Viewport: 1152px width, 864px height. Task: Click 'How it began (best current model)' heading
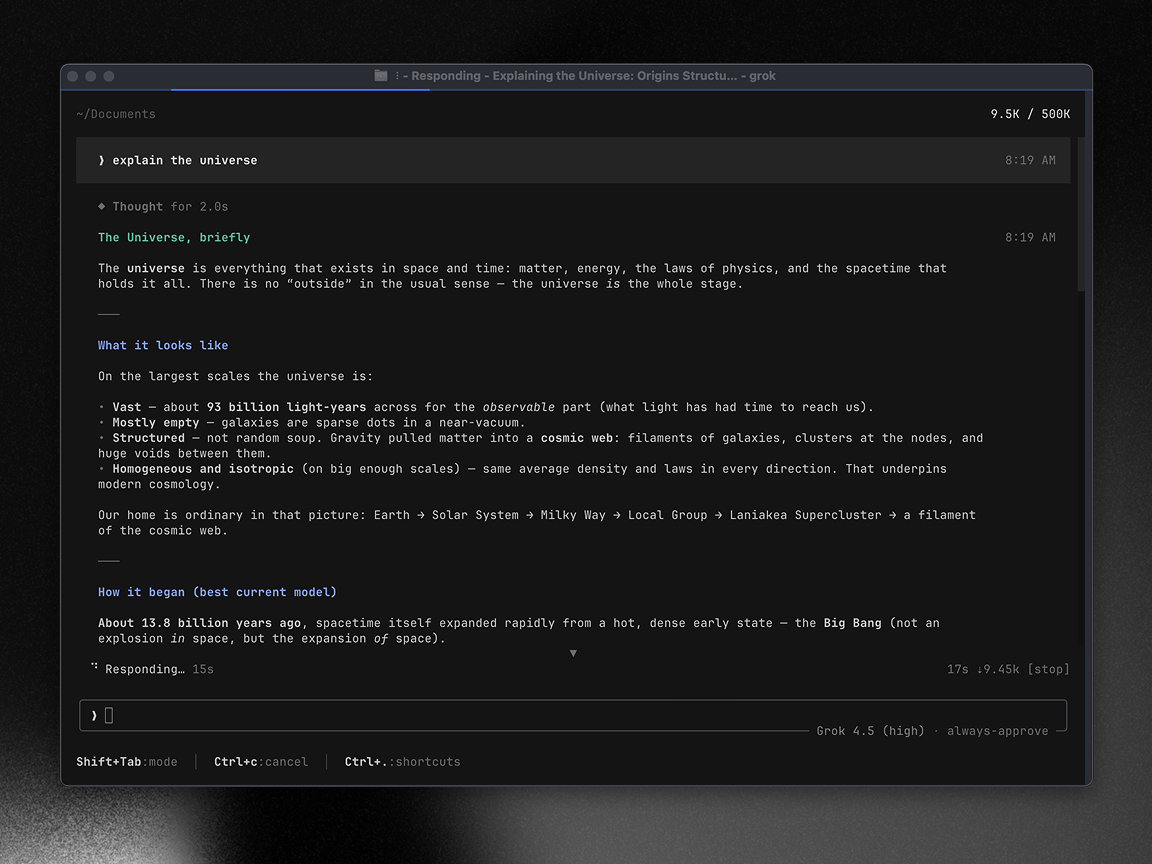(217, 592)
